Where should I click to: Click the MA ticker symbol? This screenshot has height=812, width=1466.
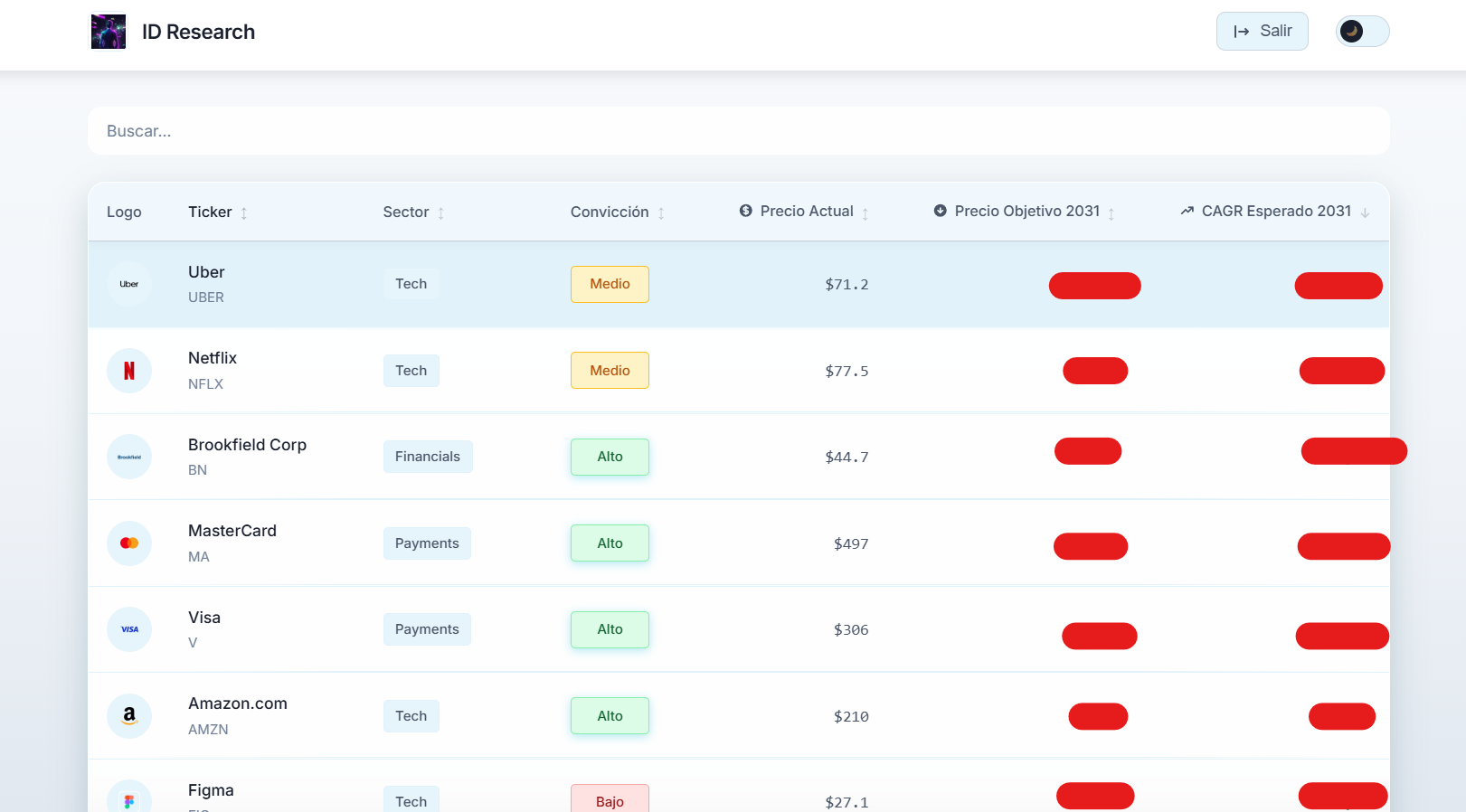pos(199,557)
